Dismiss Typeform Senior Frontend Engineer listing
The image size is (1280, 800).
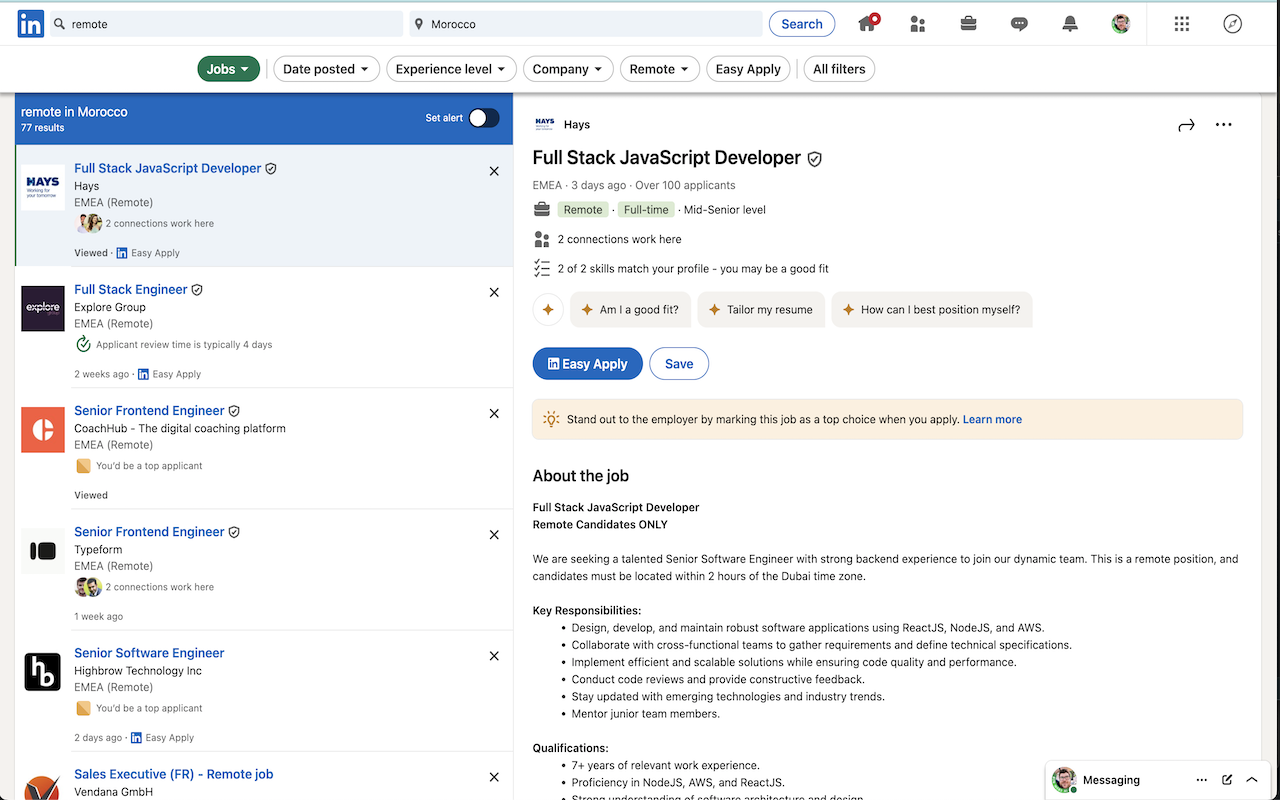494,535
